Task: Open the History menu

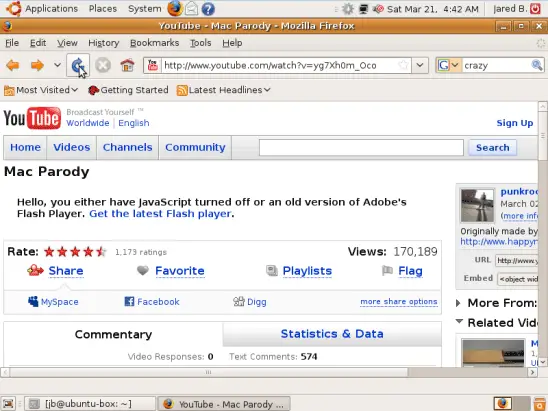Action: coord(103,43)
